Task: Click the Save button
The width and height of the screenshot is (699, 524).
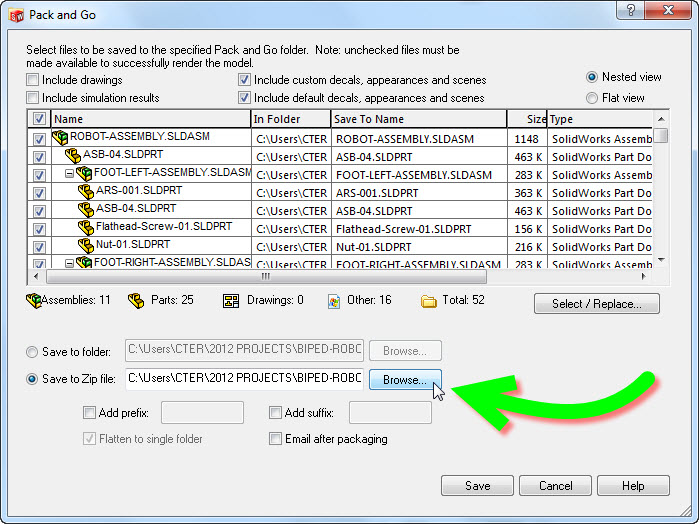Action: 477,485
